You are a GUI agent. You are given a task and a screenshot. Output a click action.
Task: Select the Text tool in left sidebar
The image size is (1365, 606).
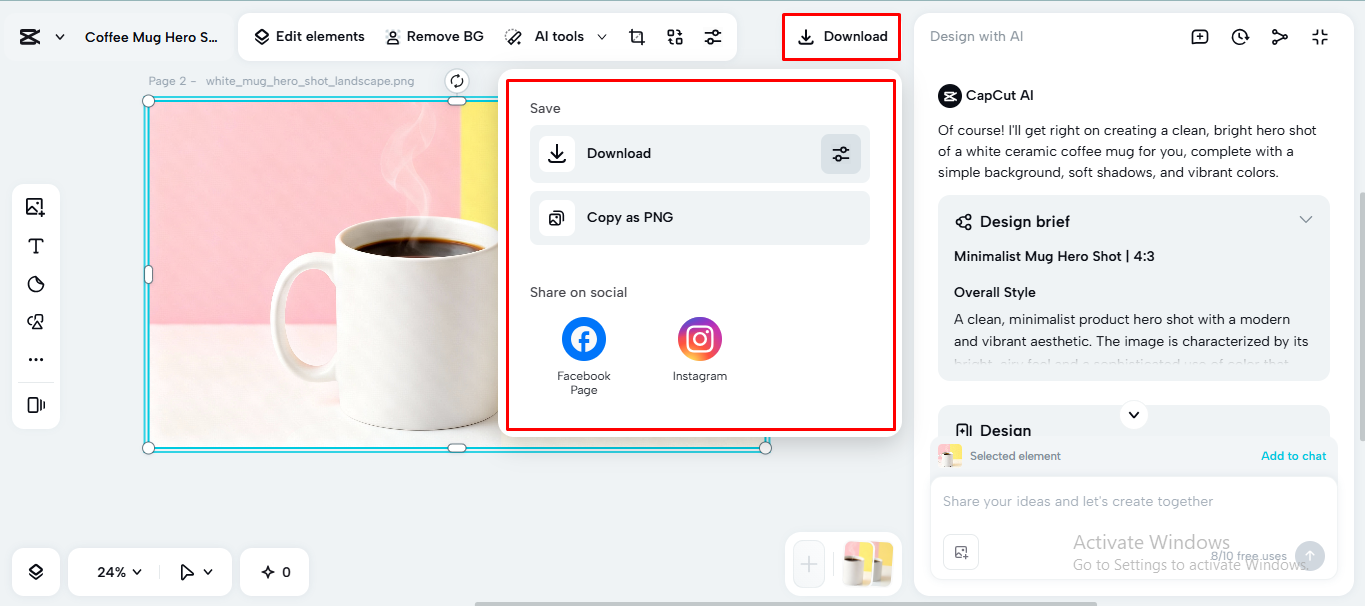click(x=36, y=246)
